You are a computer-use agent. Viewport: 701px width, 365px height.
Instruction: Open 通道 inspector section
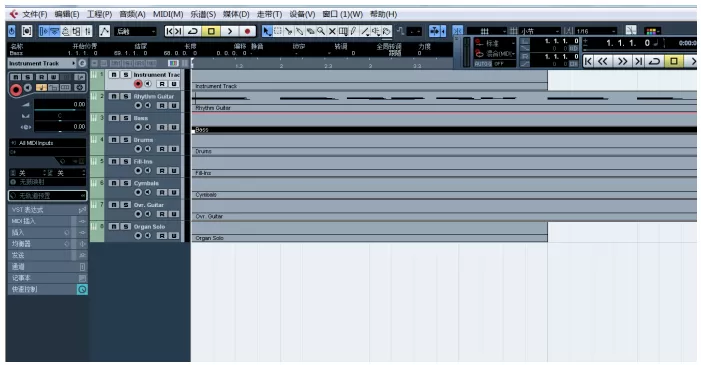[x=47, y=267]
